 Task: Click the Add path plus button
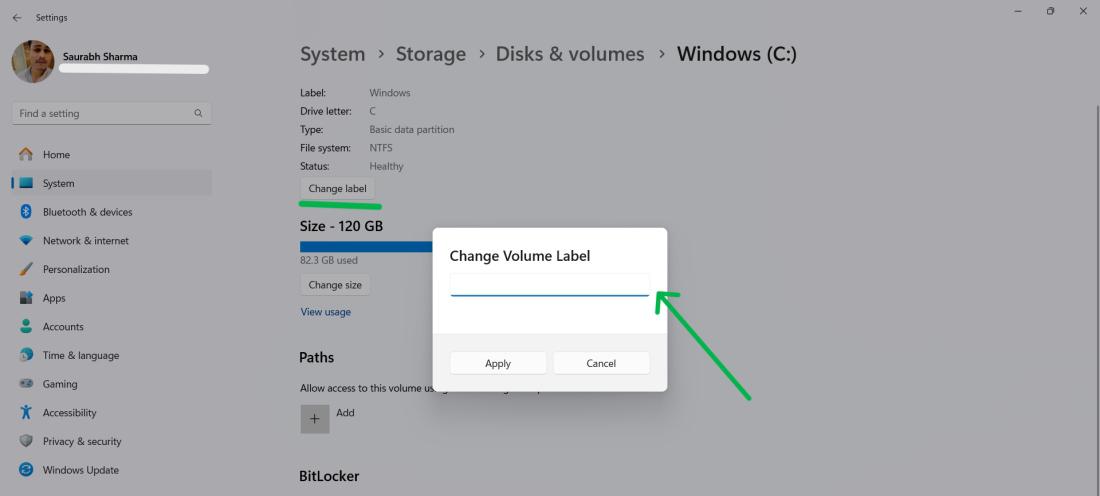(x=314, y=419)
